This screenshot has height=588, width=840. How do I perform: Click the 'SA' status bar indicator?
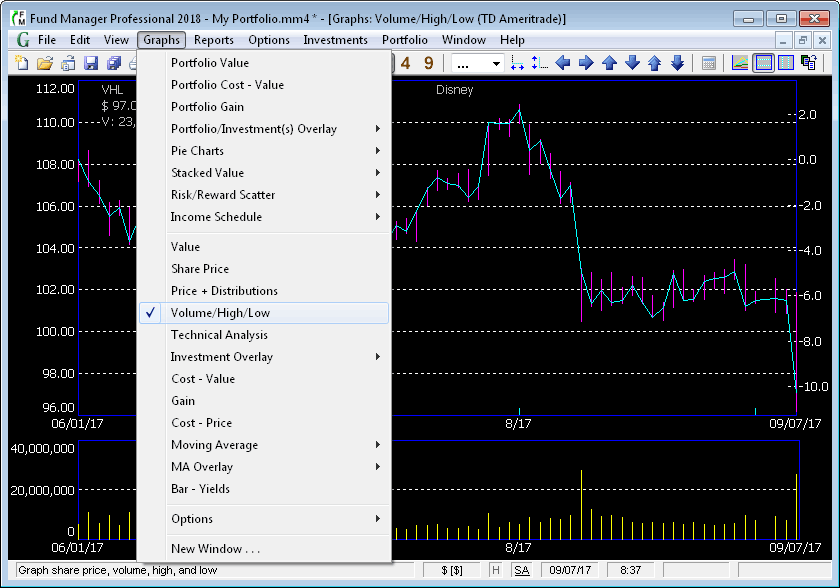pyautogui.click(x=522, y=570)
